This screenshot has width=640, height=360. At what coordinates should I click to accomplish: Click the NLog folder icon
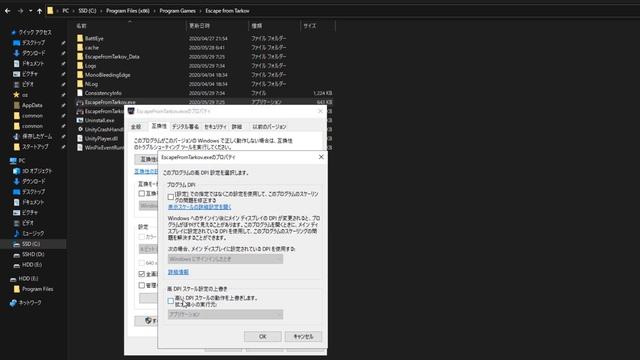click(x=80, y=84)
